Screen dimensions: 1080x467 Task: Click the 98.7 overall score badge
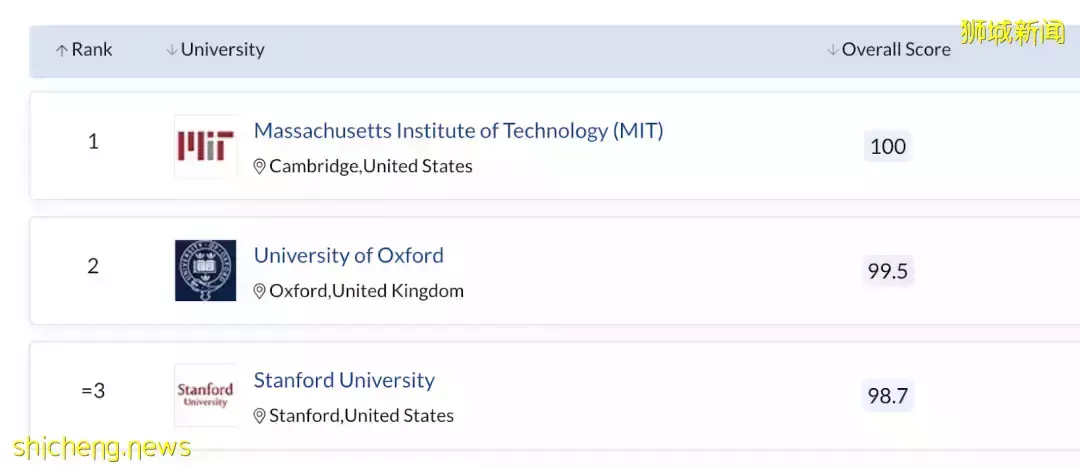pyautogui.click(x=888, y=396)
